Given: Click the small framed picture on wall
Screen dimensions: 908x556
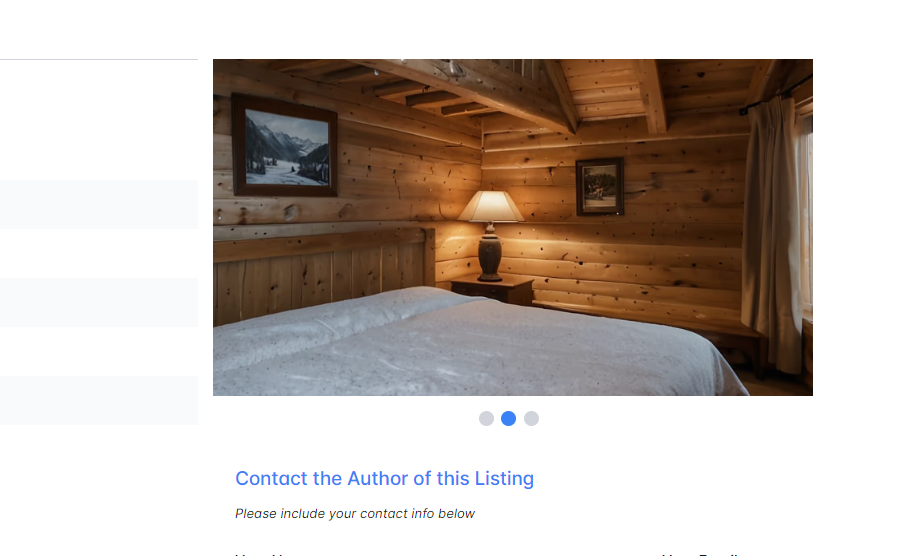Looking at the screenshot, I should (x=600, y=186).
